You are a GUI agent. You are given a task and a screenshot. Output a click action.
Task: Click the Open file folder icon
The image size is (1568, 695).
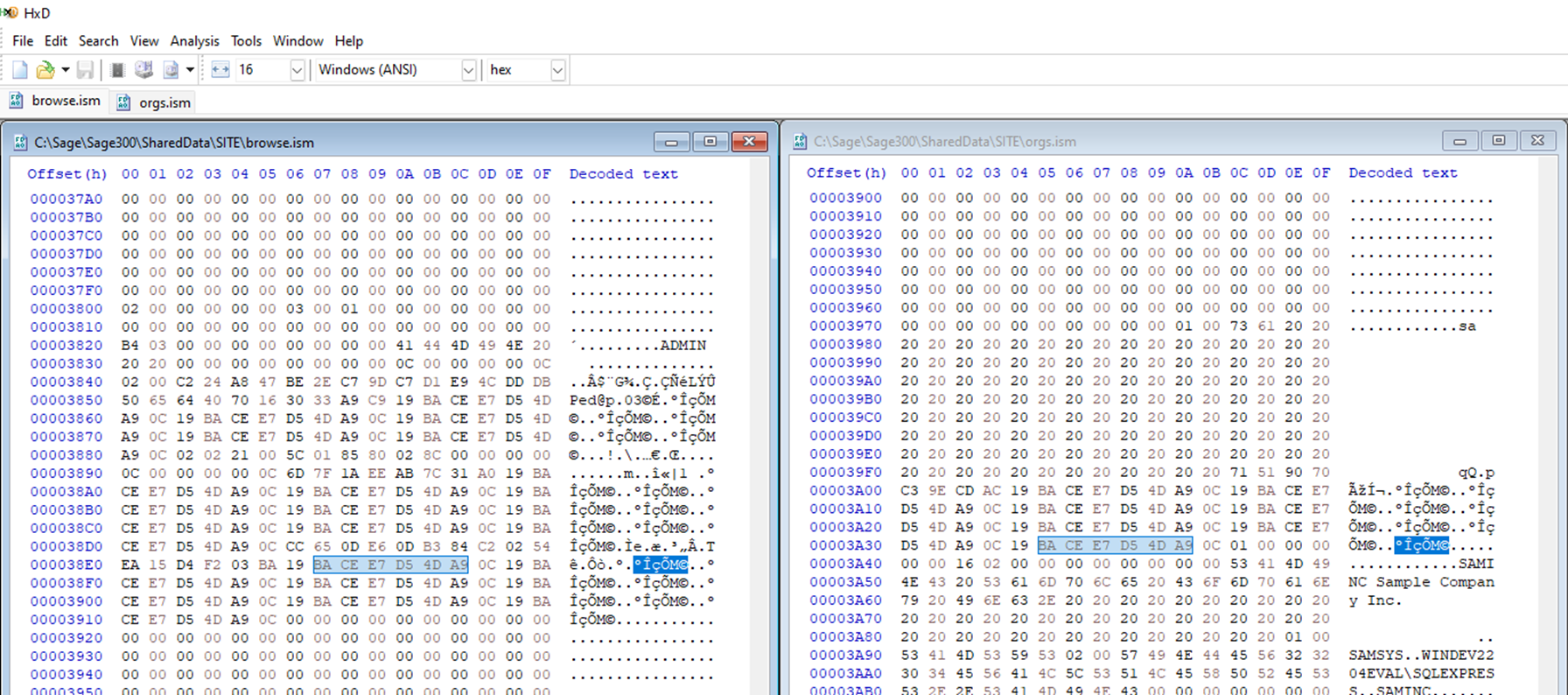click(45, 70)
